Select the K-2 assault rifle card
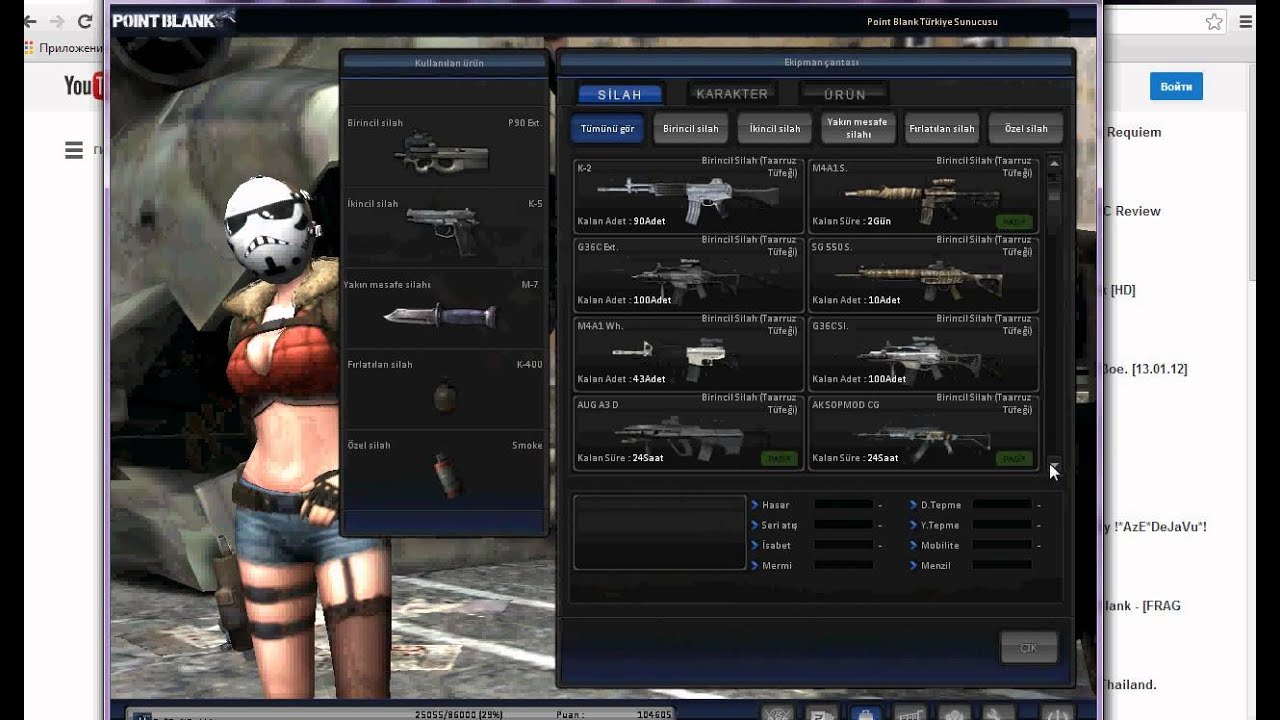This screenshot has width=1280, height=720. [688, 196]
